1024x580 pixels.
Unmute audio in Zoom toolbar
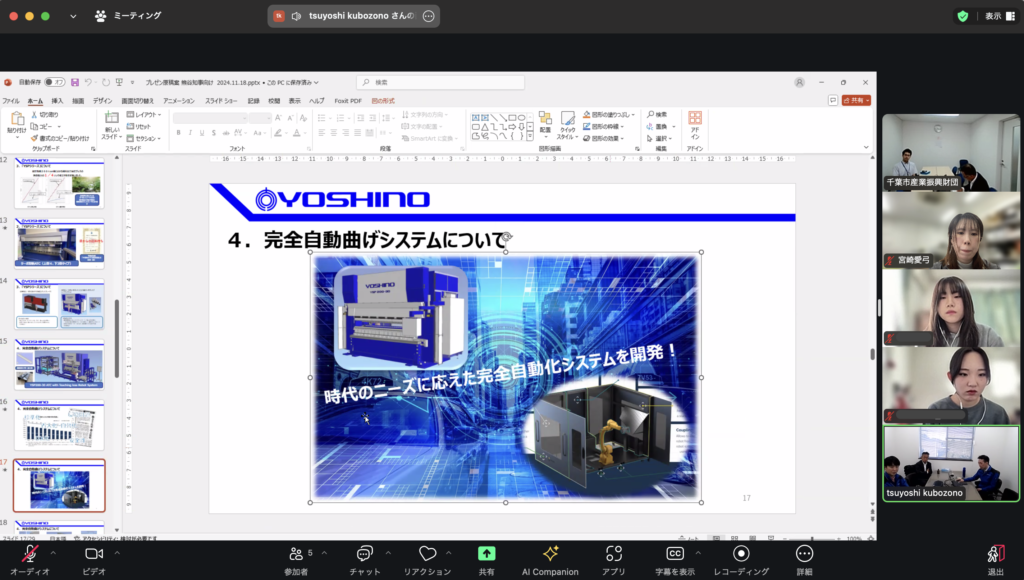point(29,560)
